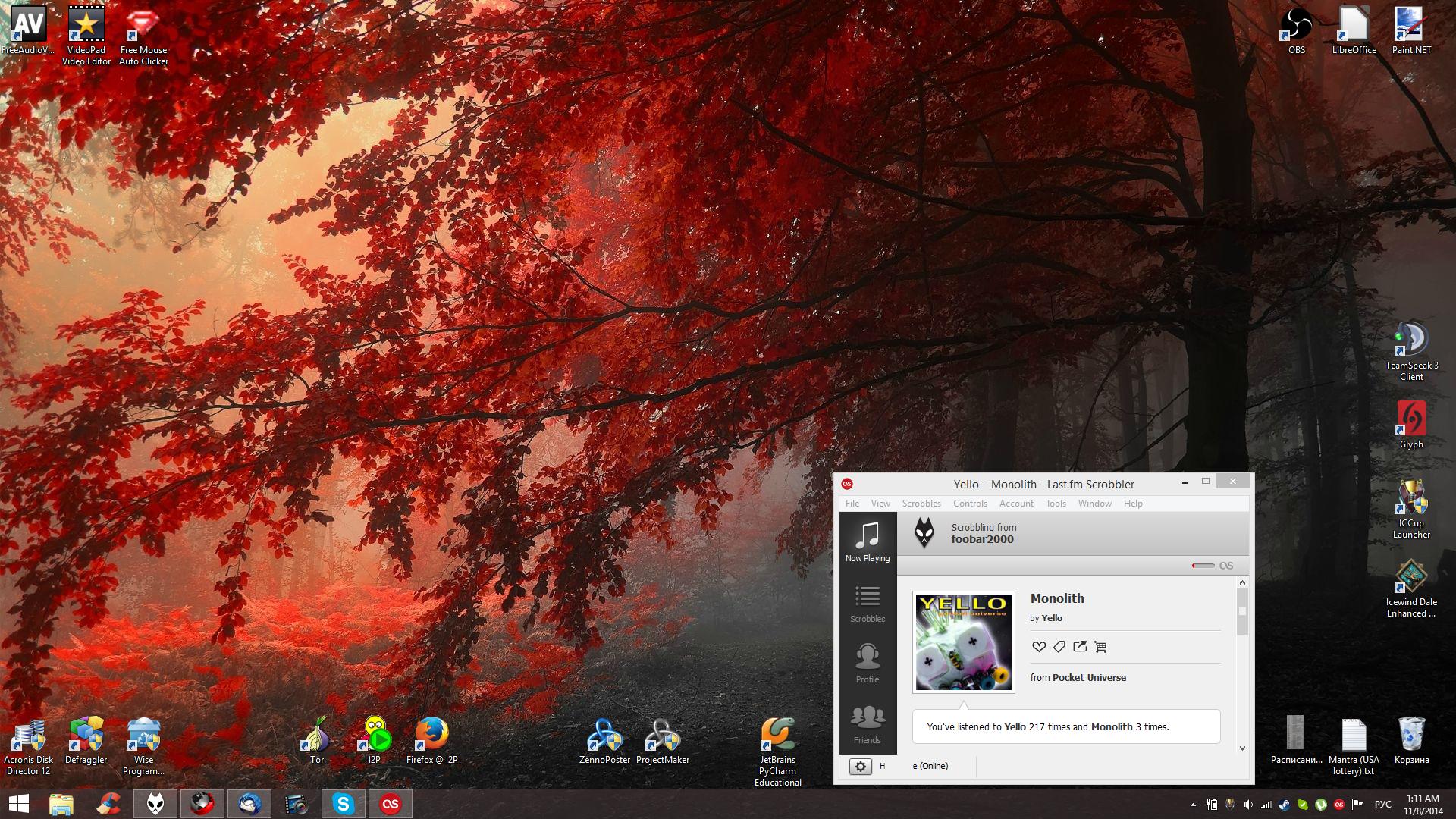The height and width of the screenshot is (819, 1456).
Task: Click the tag icon for Monolith
Action: coord(1059,647)
